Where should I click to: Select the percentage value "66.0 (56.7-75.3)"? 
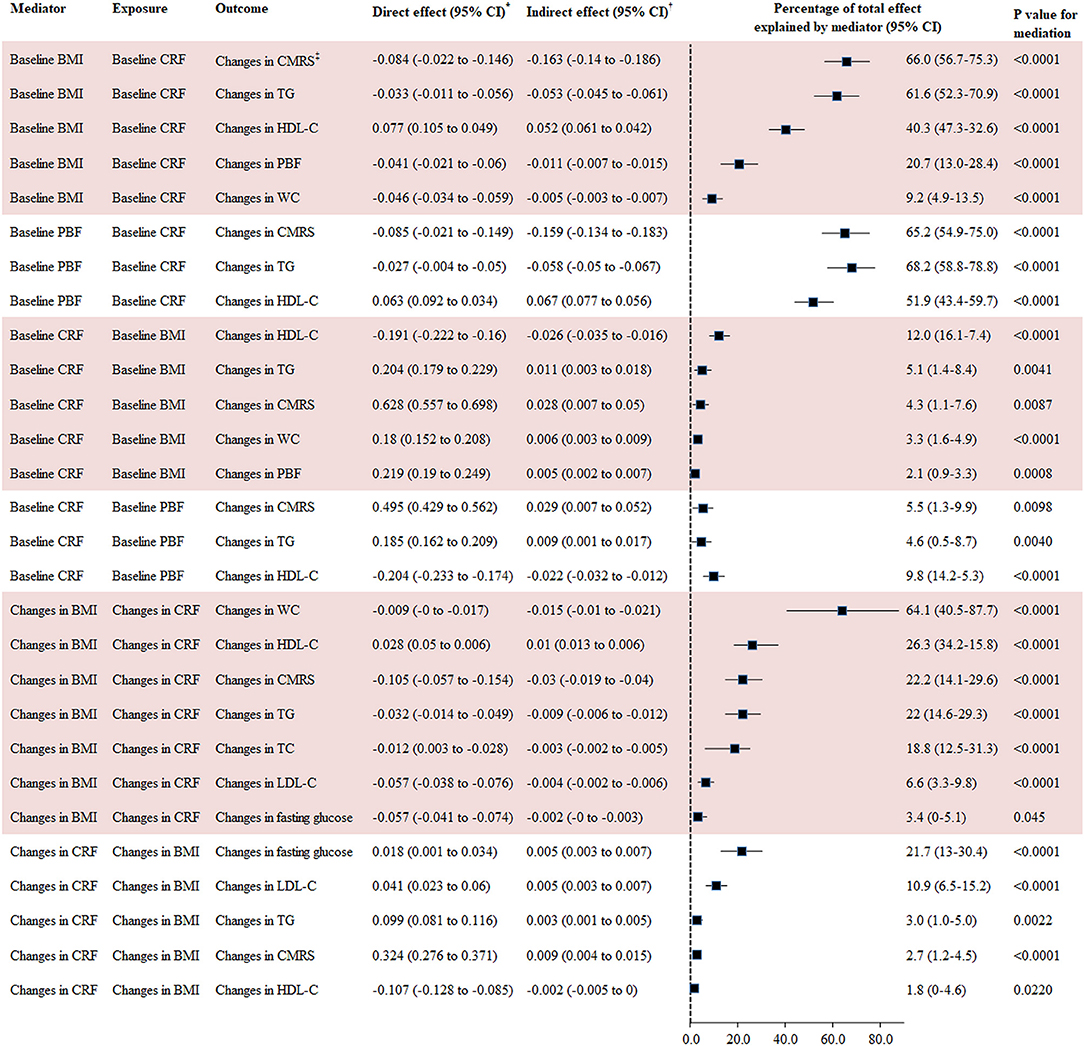pyautogui.click(x=951, y=59)
